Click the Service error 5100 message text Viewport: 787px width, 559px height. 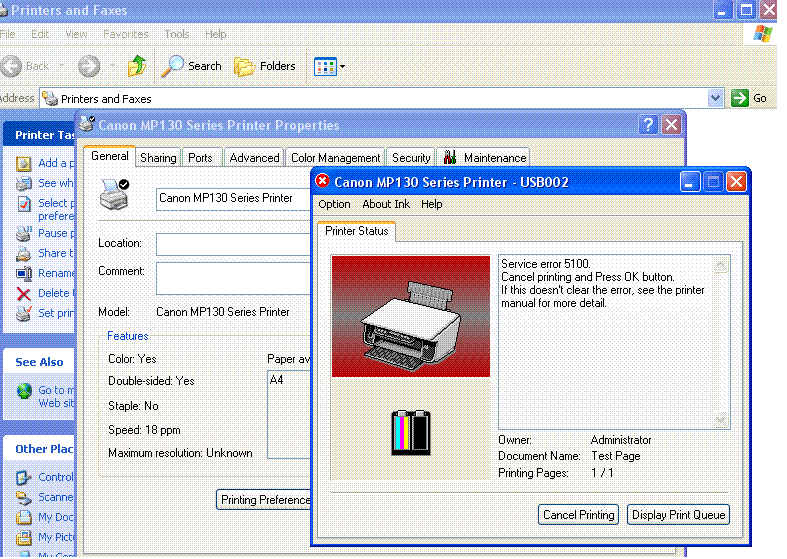(x=546, y=264)
